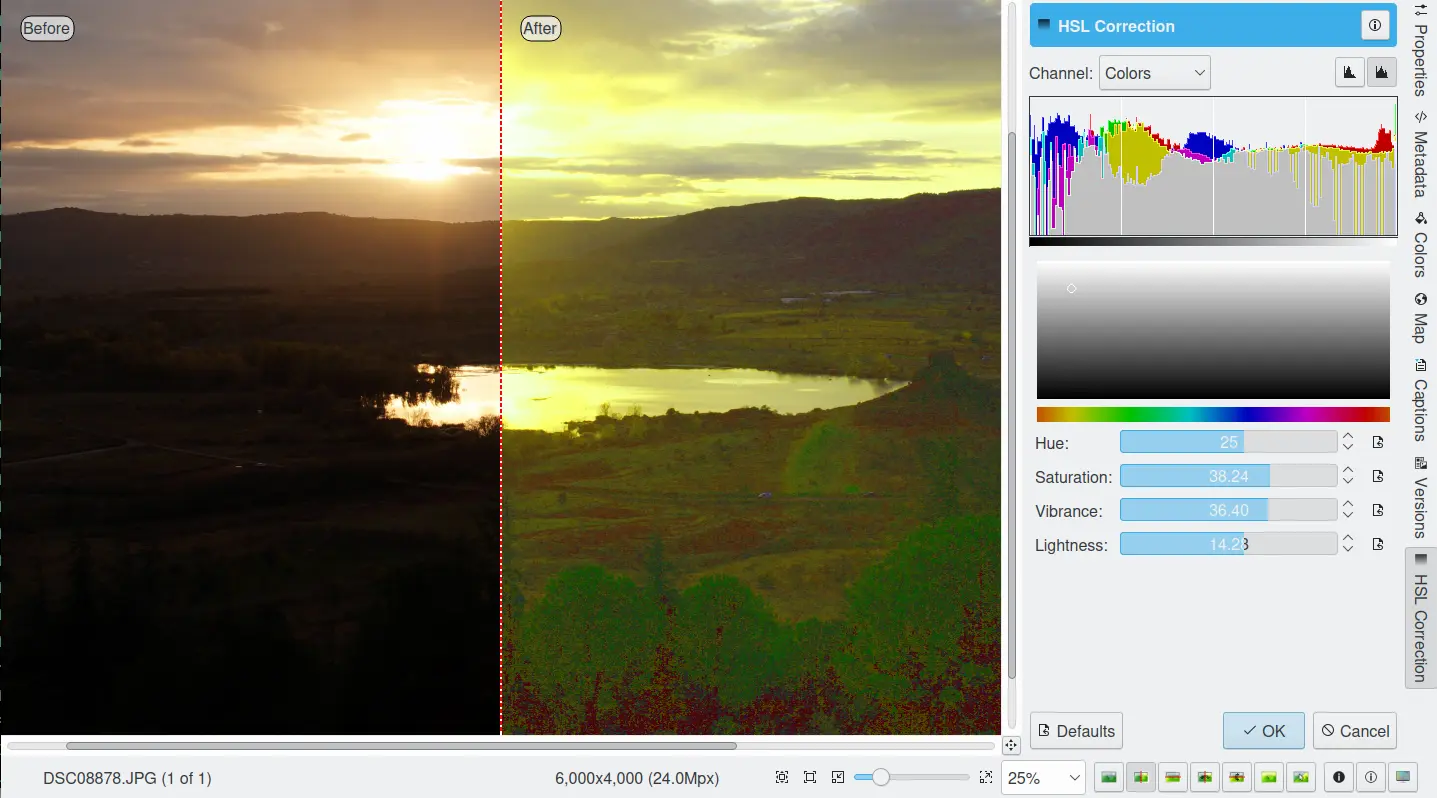
Task: Enable mouse-over preview mode icon
Action: click(1300, 777)
